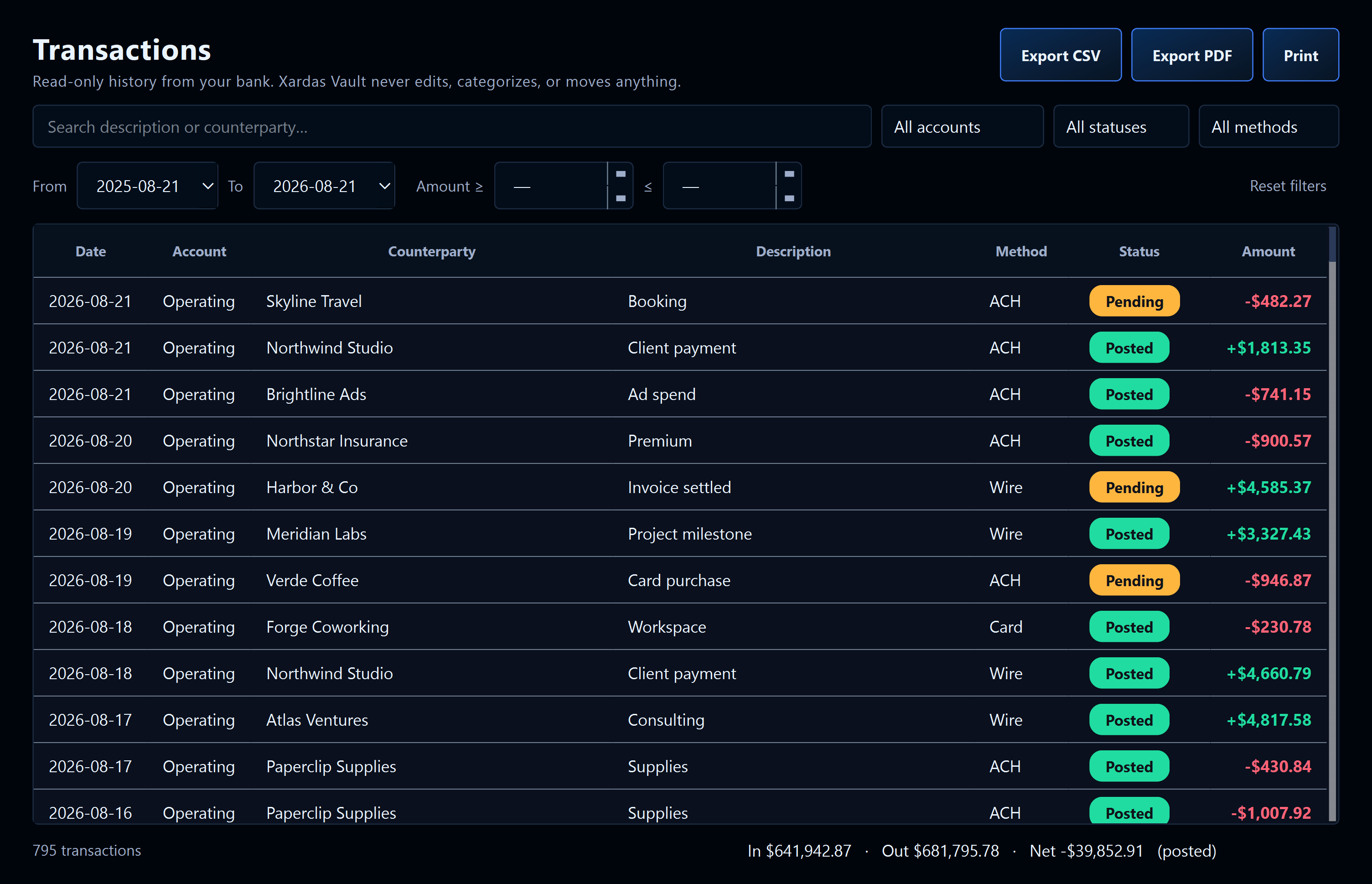Screen dimensions: 1372x884
Task: Click Reset filters link
Action: (1287, 186)
